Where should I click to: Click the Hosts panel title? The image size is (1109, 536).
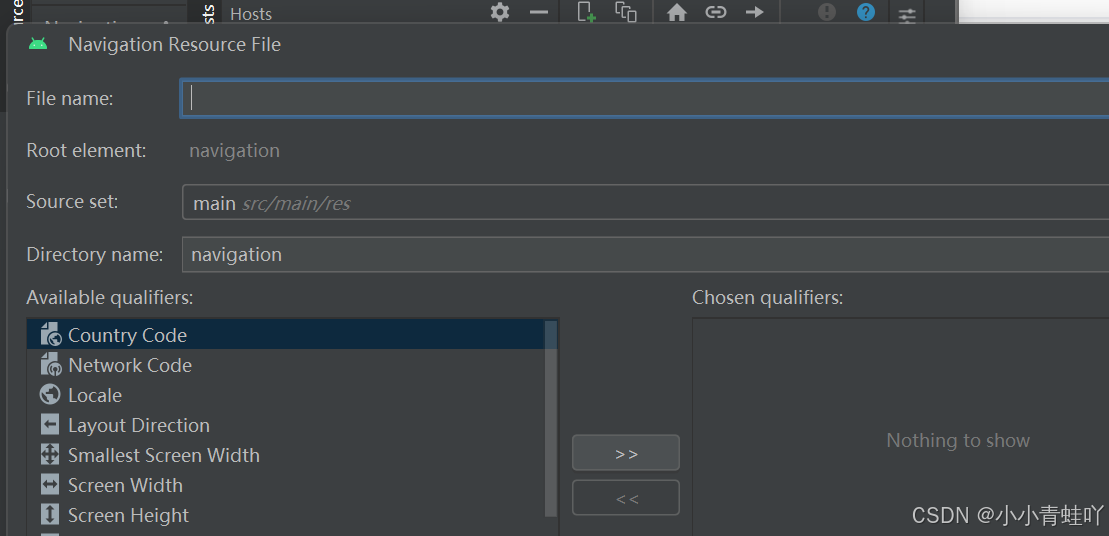coord(251,13)
